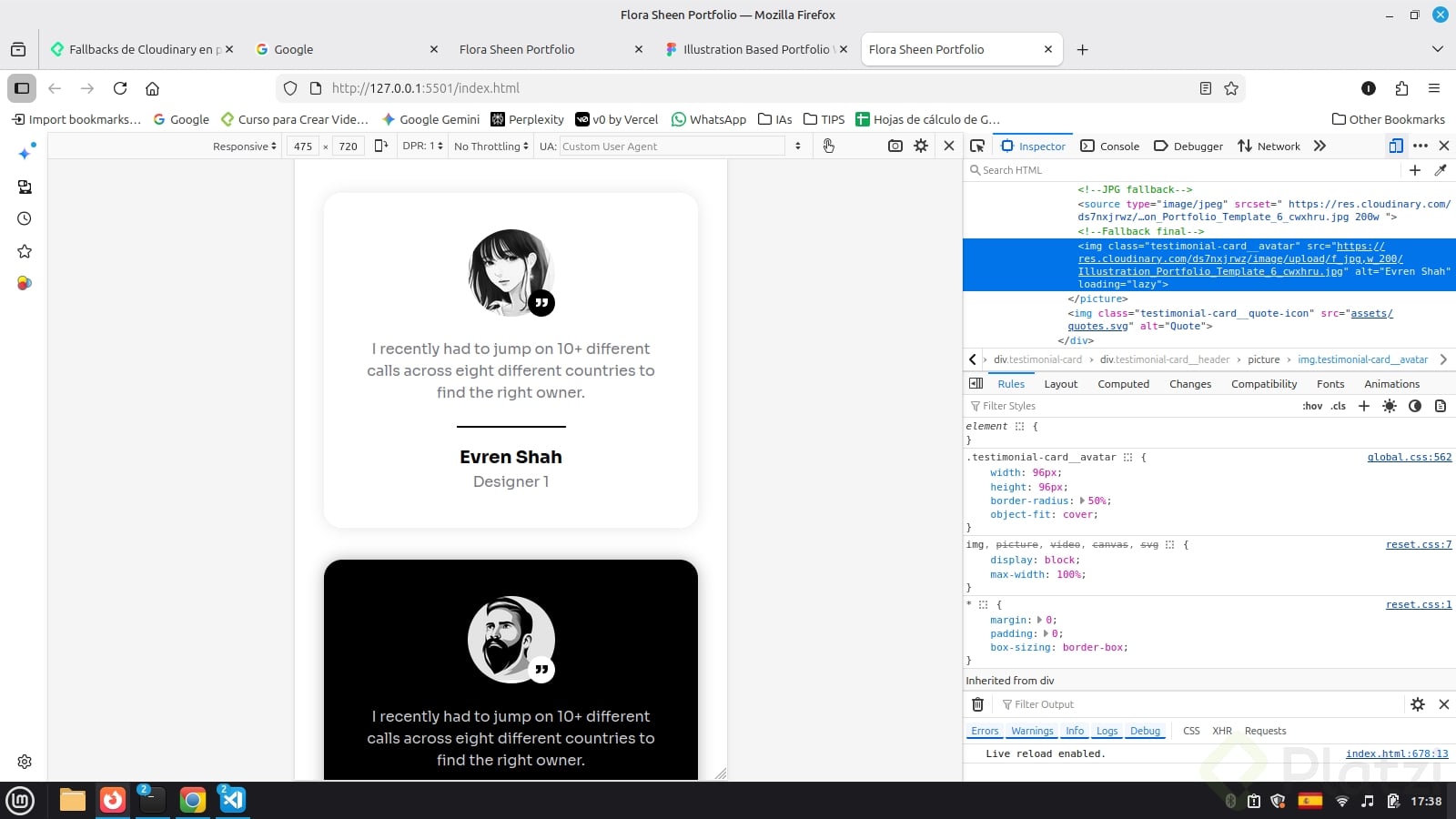The height and width of the screenshot is (819, 1456).
Task: Grab a color with the eyedropper tool
Action: [x=1441, y=170]
